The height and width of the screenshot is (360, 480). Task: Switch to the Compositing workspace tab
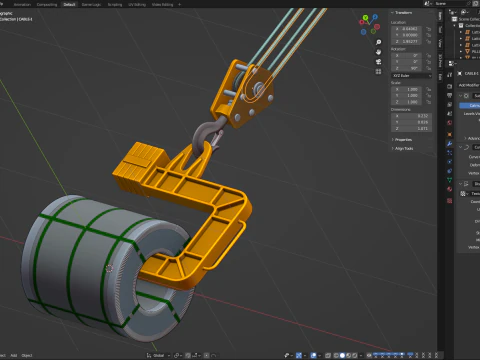[x=47, y=5]
